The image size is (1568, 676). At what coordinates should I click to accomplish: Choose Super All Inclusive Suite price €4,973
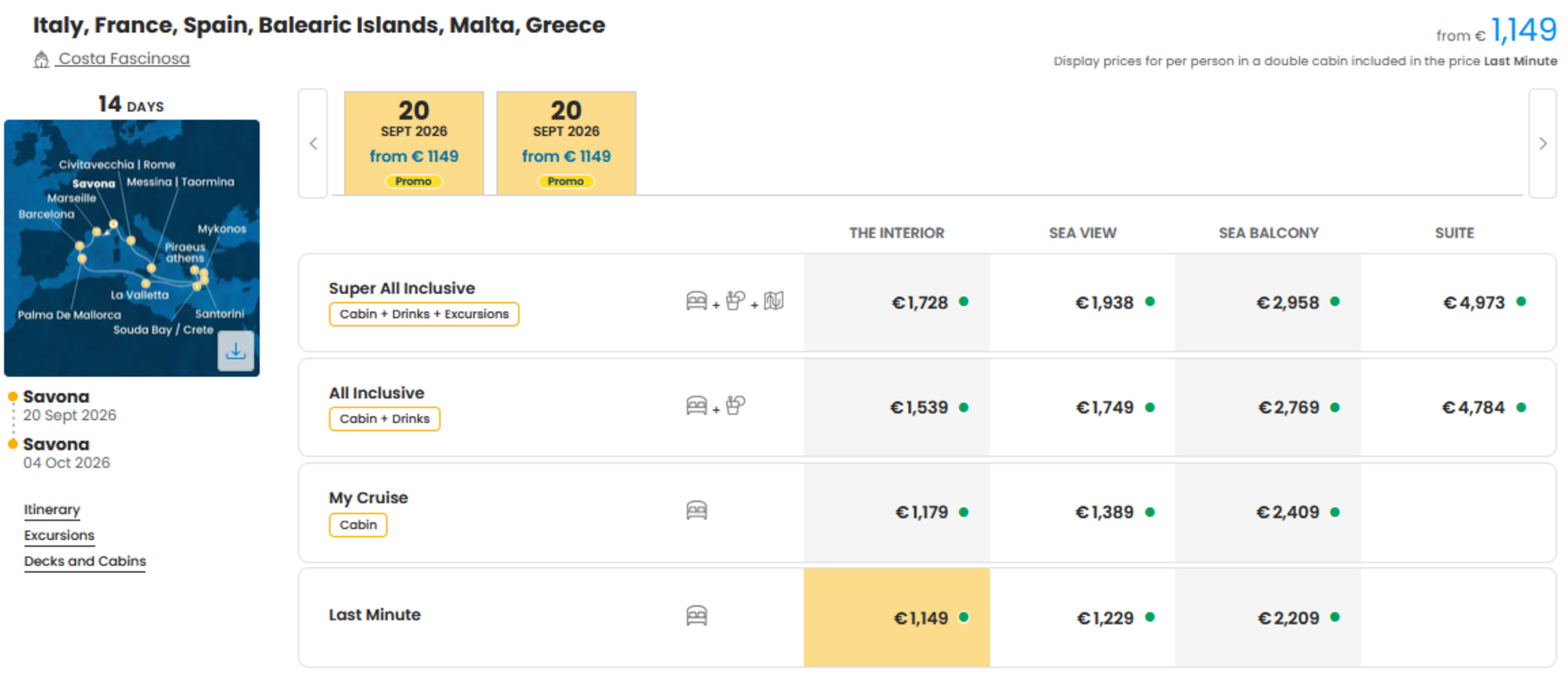[1458, 303]
